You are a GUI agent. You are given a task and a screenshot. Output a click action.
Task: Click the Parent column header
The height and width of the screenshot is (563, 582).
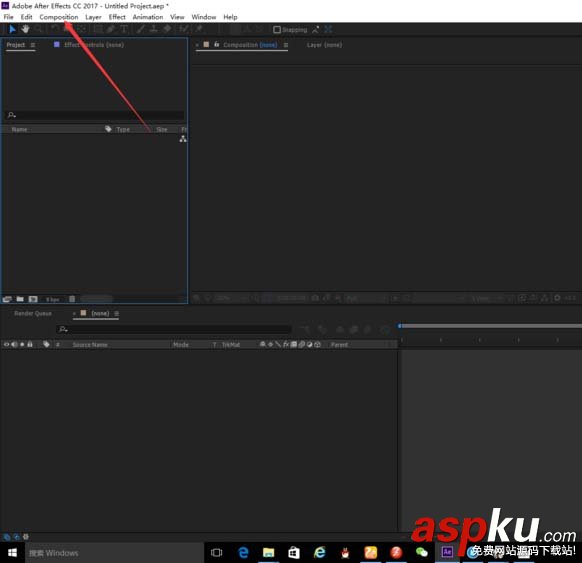tap(339, 345)
